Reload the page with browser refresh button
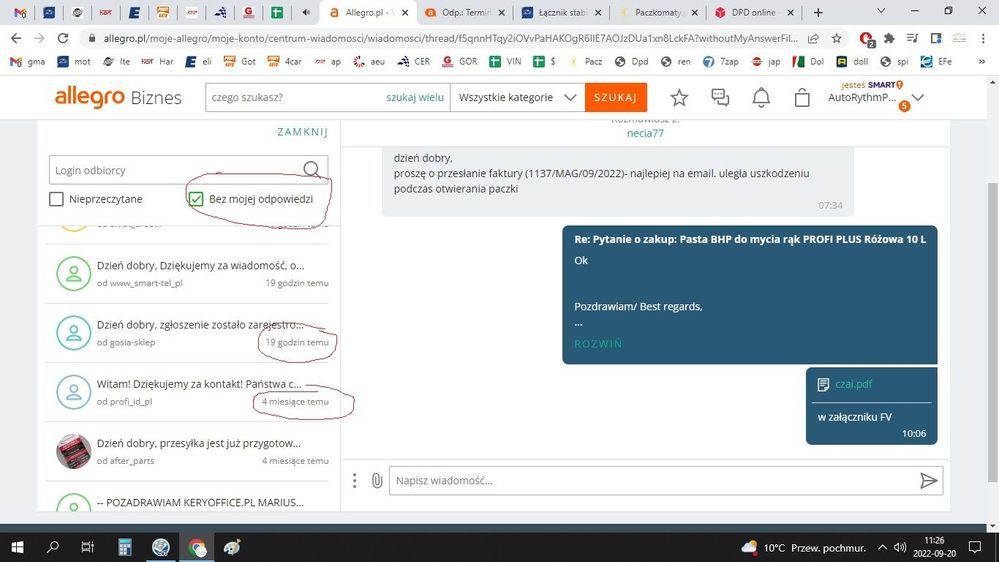Screen dimensions: 999x562 (62, 38)
